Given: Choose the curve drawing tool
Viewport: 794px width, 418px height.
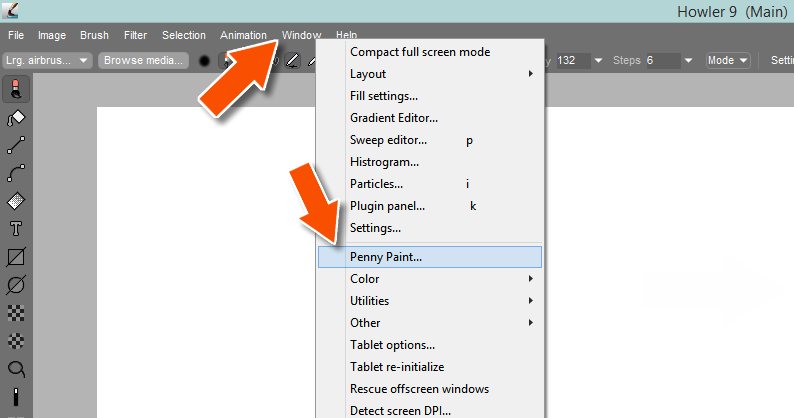Looking at the screenshot, I should point(16,174).
